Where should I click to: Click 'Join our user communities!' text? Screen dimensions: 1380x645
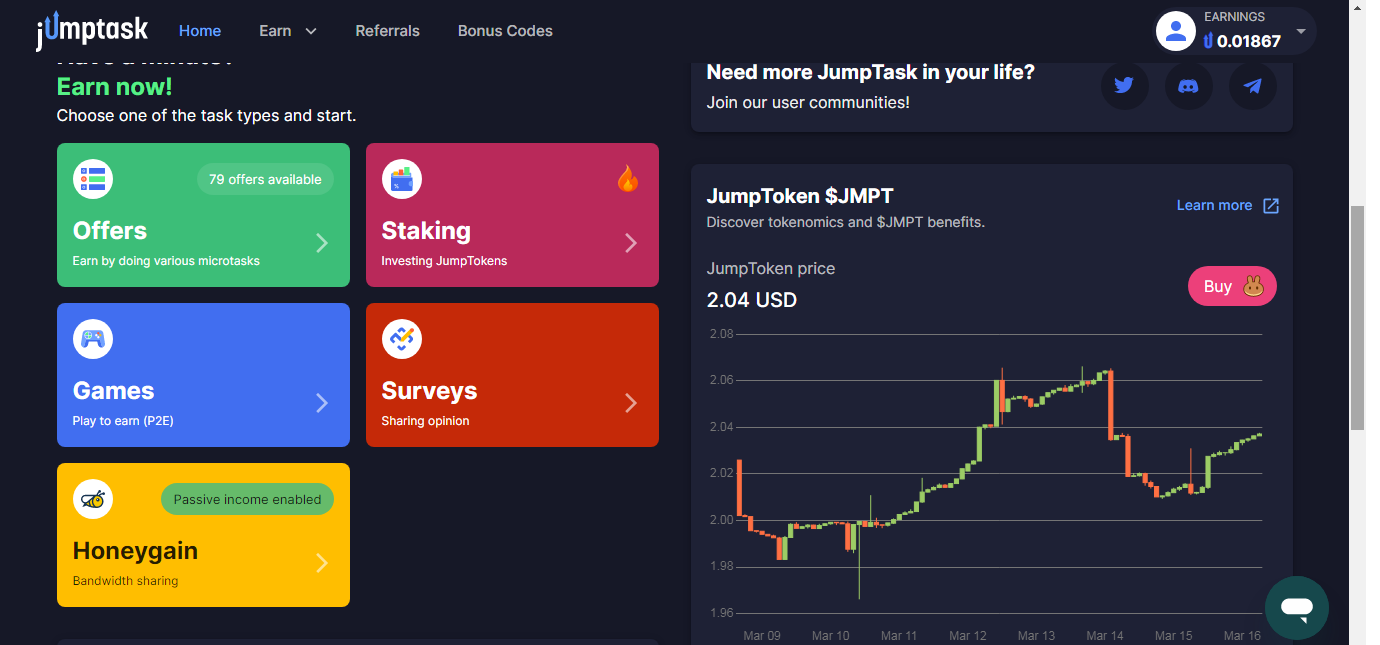[808, 102]
